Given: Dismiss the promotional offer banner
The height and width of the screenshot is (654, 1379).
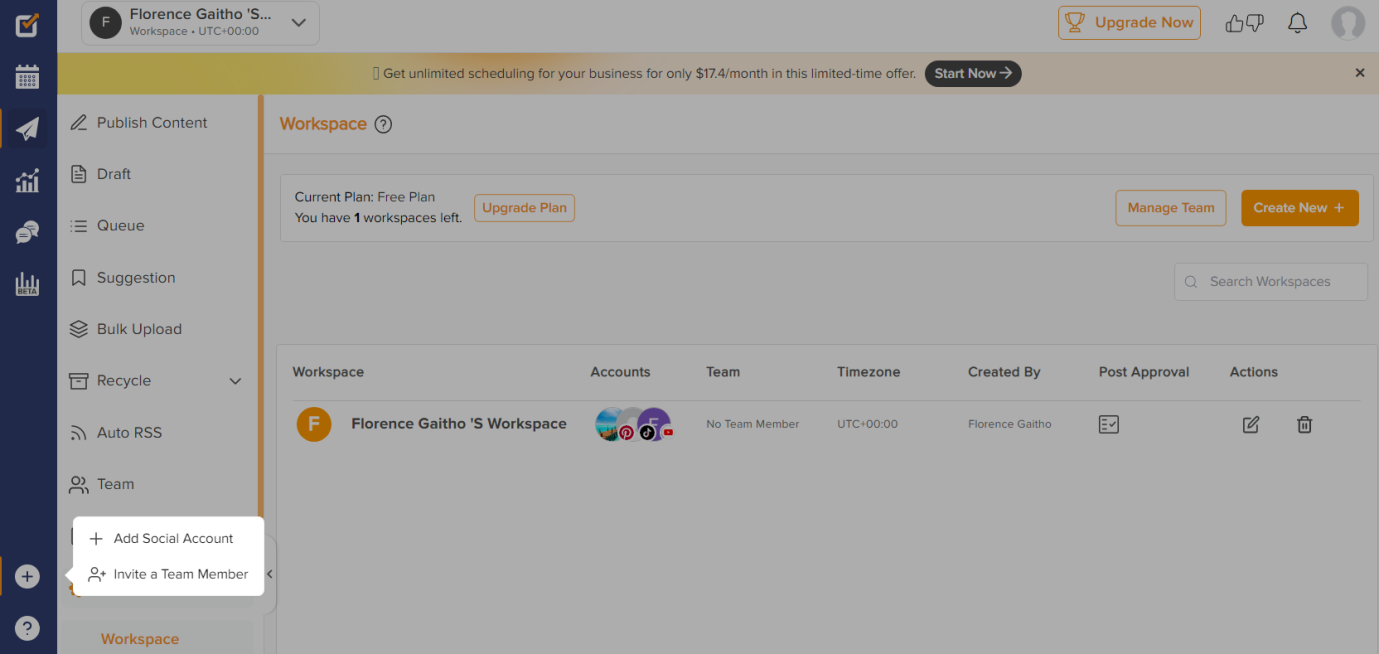Looking at the screenshot, I should [x=1359, y=73].
